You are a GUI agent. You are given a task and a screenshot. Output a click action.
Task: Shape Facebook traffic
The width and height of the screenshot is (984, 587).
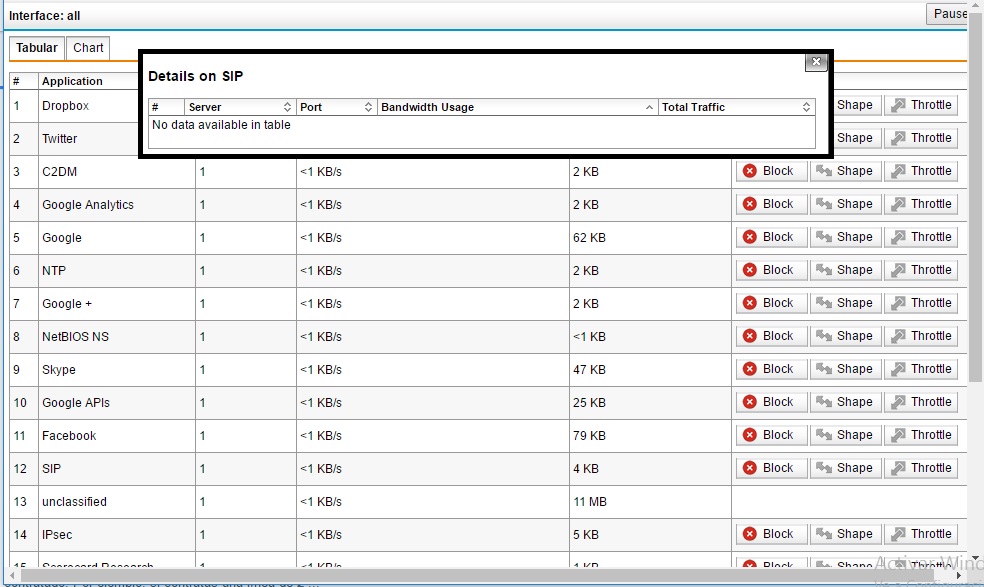845,435
